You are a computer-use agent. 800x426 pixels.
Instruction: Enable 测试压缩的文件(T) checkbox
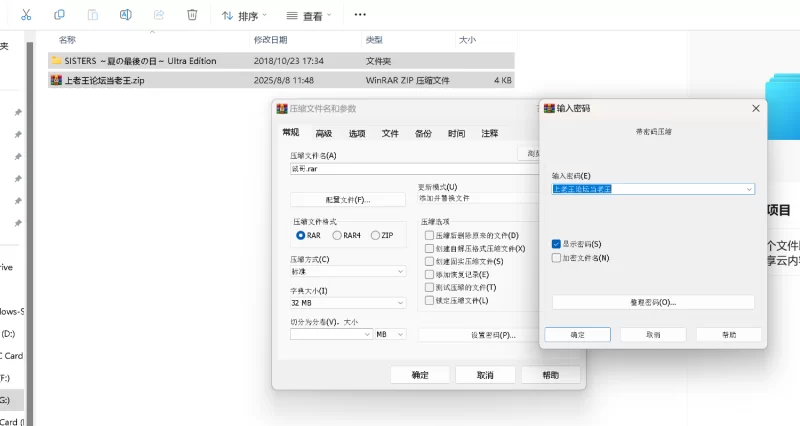[430, 287]
